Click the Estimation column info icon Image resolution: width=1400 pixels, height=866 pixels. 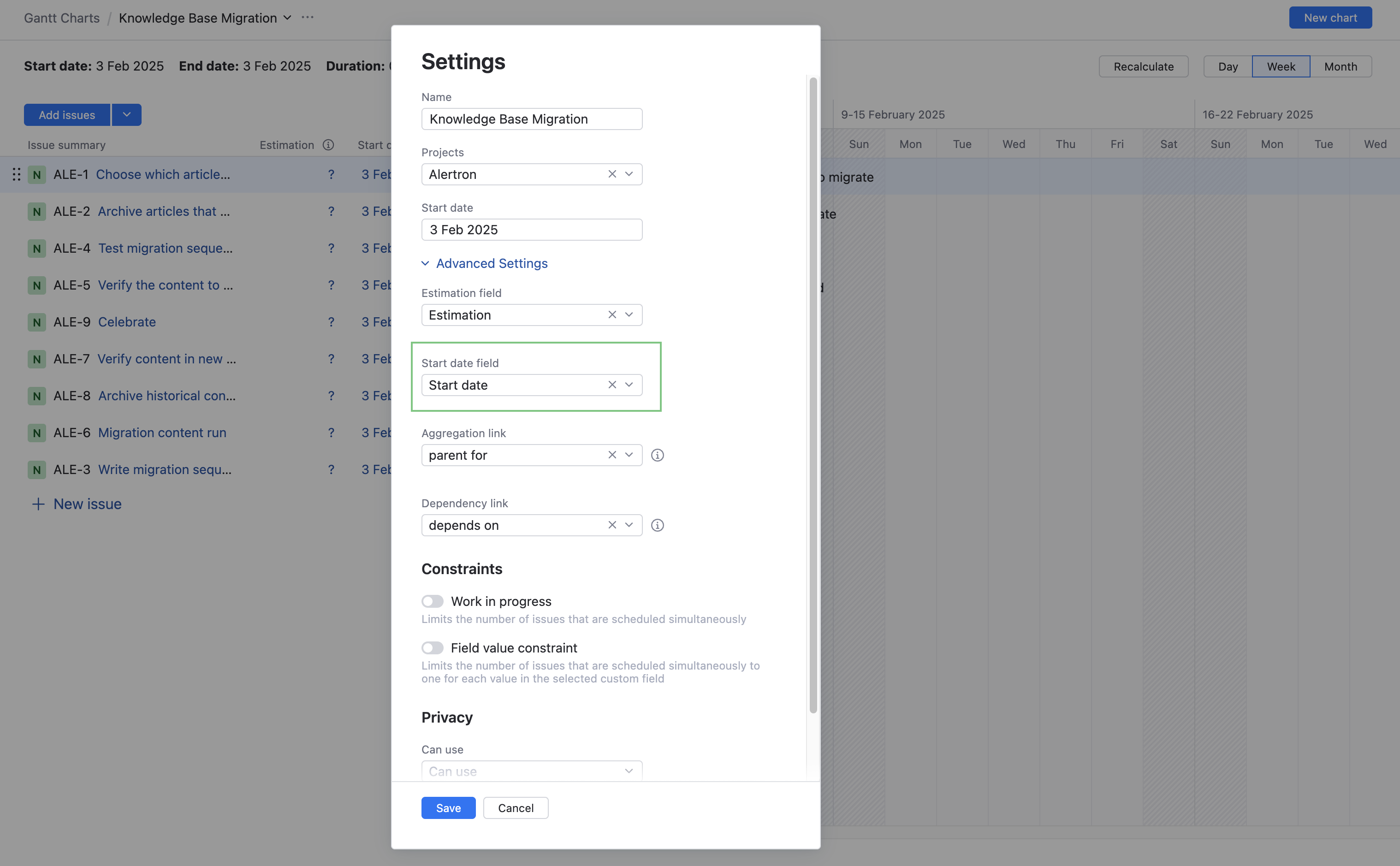point(328,145)
